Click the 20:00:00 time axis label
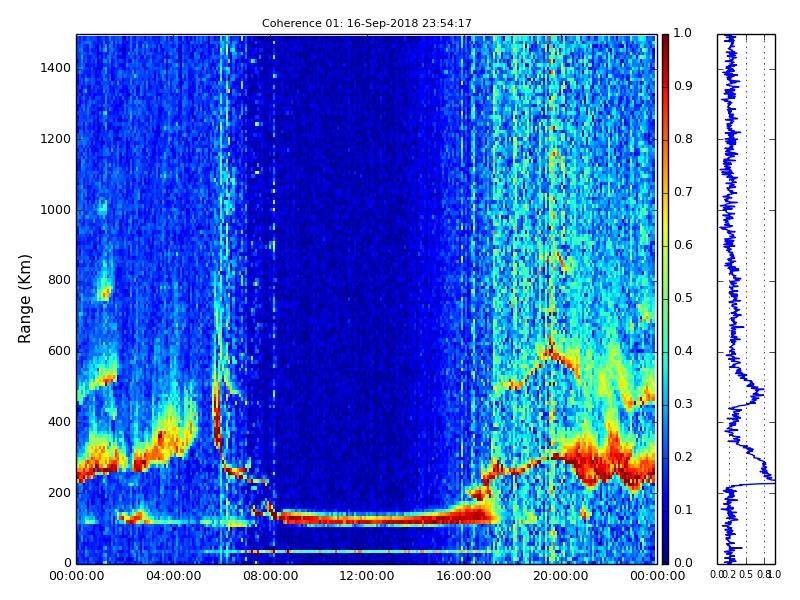The width and height of the screenshot is (800, 600). point(561,576)
